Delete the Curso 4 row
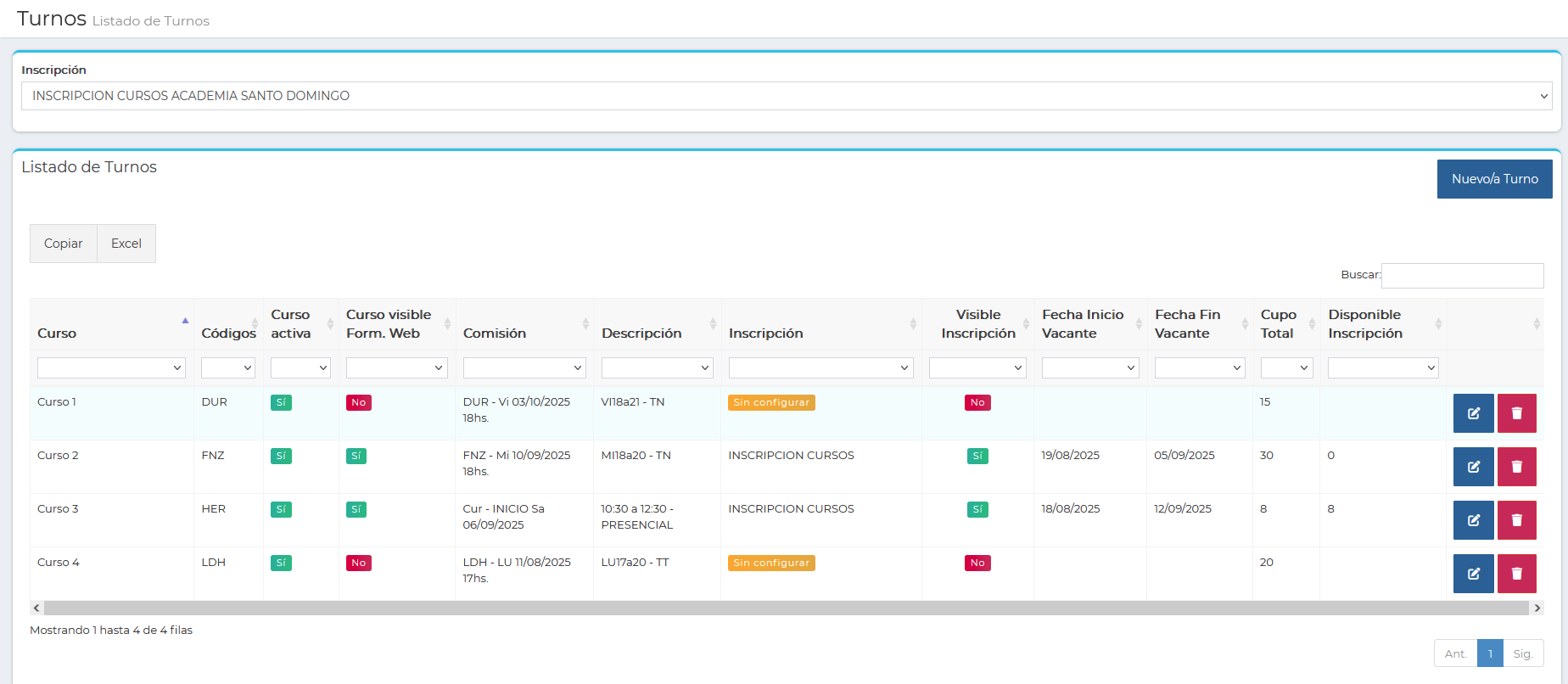This screenshot has height=684, width=1568. point(1517,574)
